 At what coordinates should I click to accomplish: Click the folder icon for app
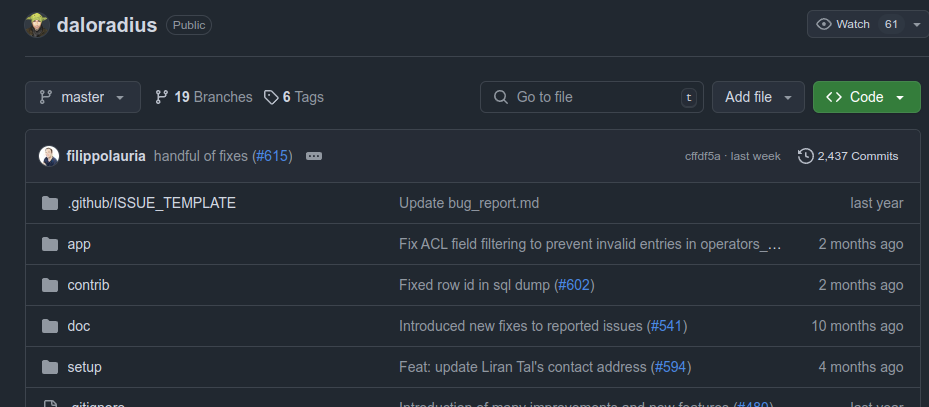50,244
